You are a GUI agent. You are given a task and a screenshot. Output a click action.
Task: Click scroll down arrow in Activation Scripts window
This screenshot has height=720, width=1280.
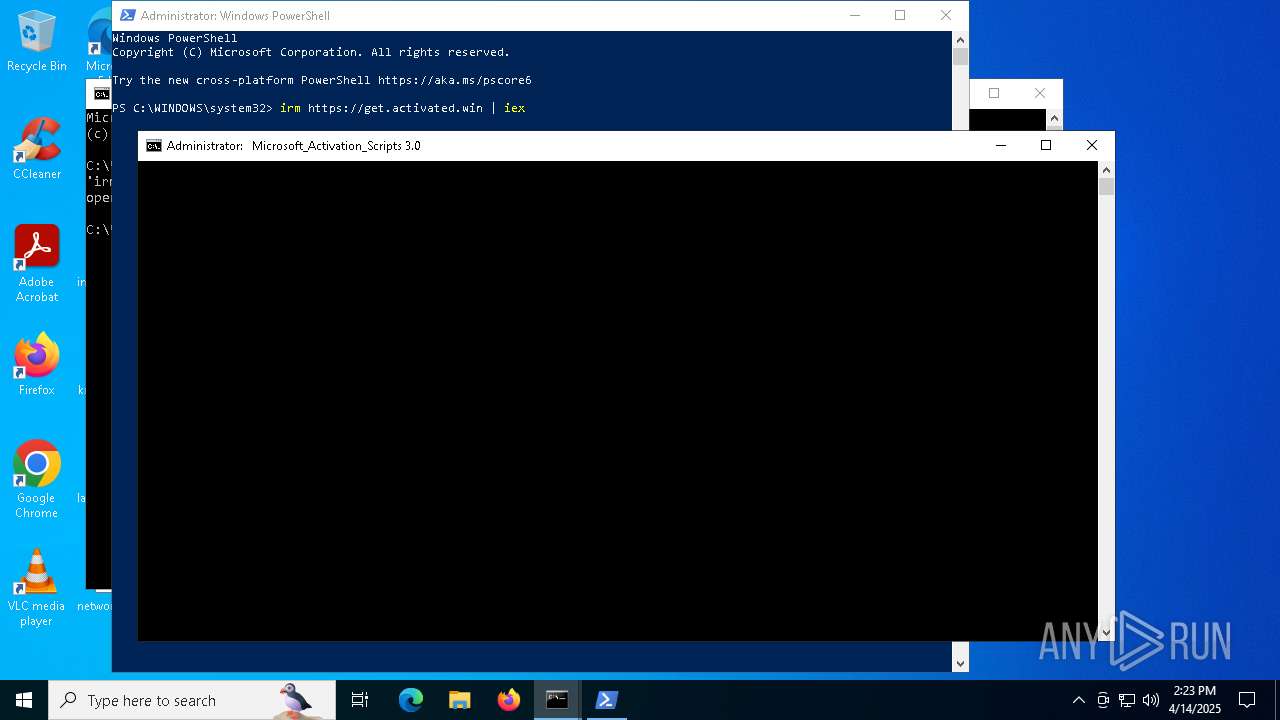coord(1106,632)
